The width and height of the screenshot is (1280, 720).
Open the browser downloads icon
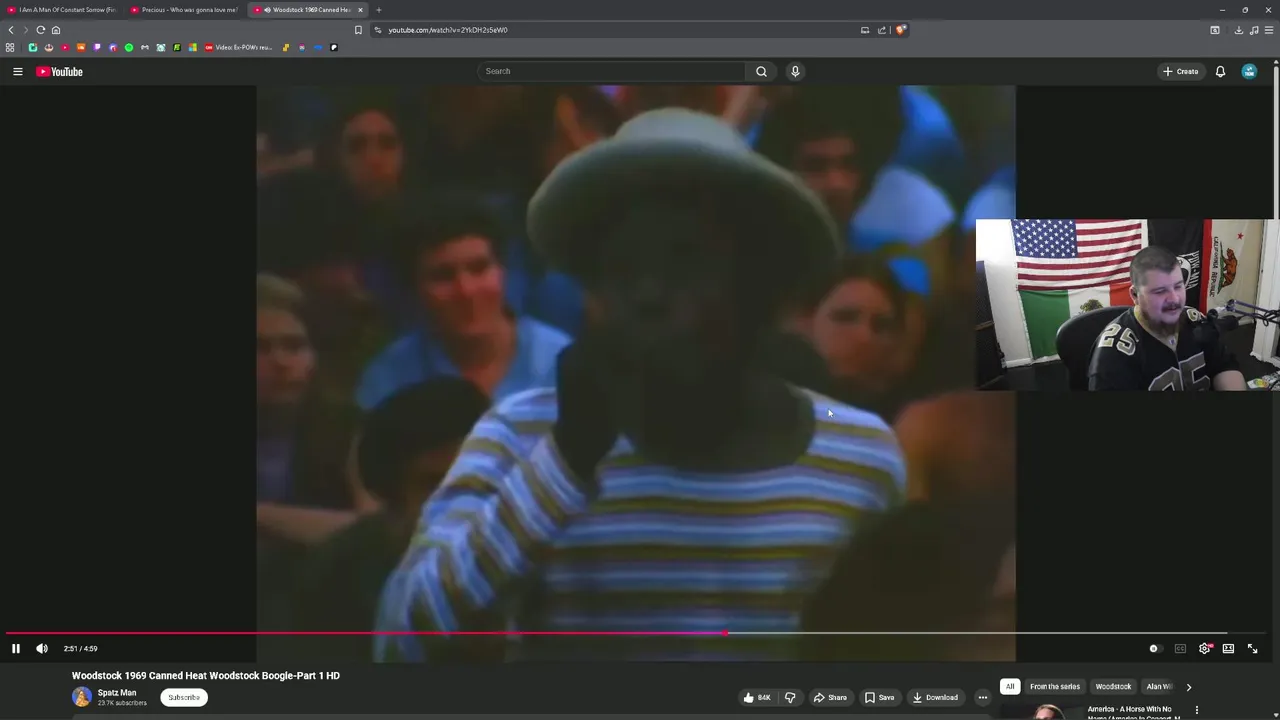point(1238,30)
